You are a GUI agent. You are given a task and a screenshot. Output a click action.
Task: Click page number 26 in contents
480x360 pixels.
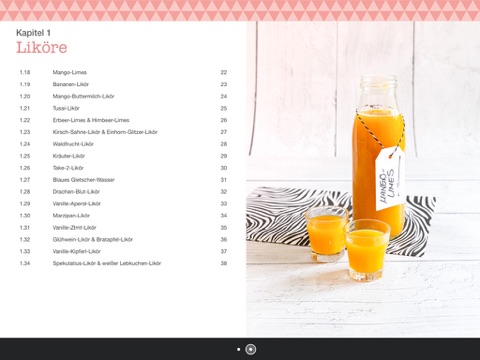224,120
